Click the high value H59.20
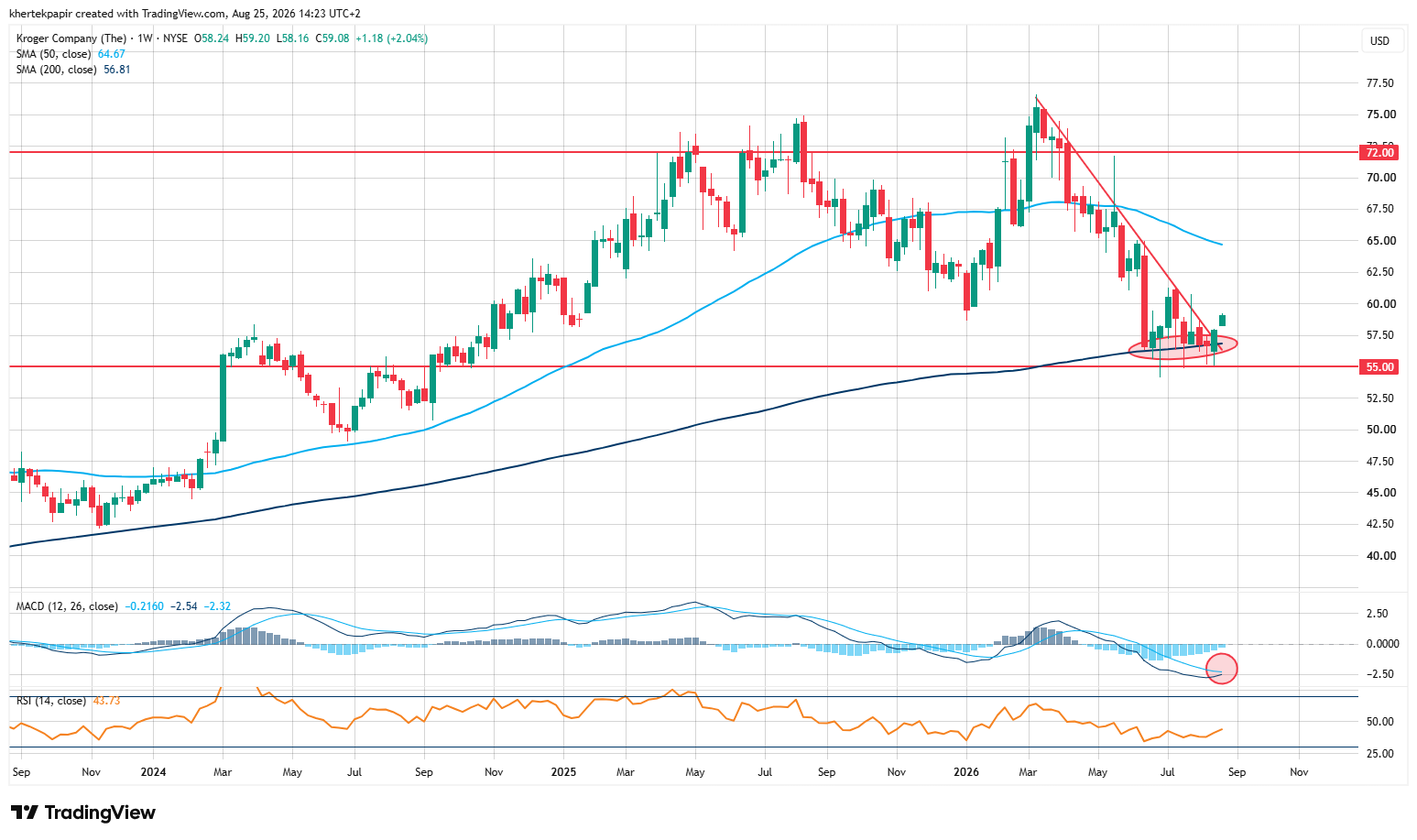This screenshot has height=840, width=1417. click(x=253, y=38)
